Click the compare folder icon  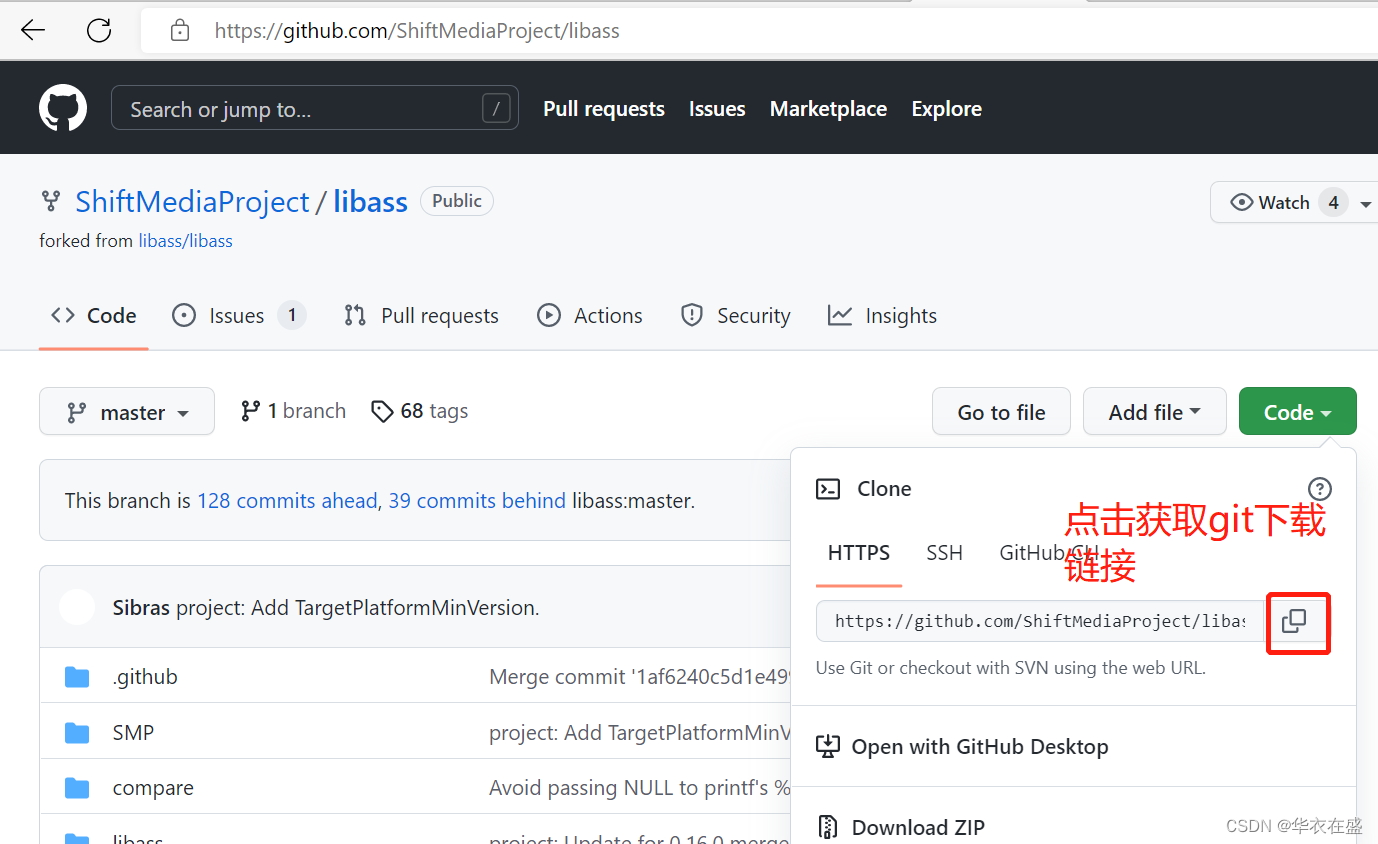77,788
